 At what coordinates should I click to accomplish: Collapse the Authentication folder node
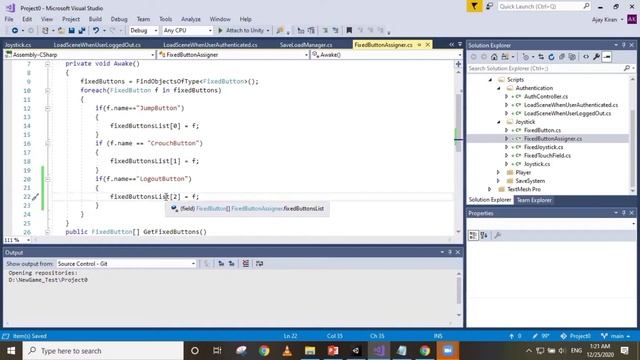(499, 88)
